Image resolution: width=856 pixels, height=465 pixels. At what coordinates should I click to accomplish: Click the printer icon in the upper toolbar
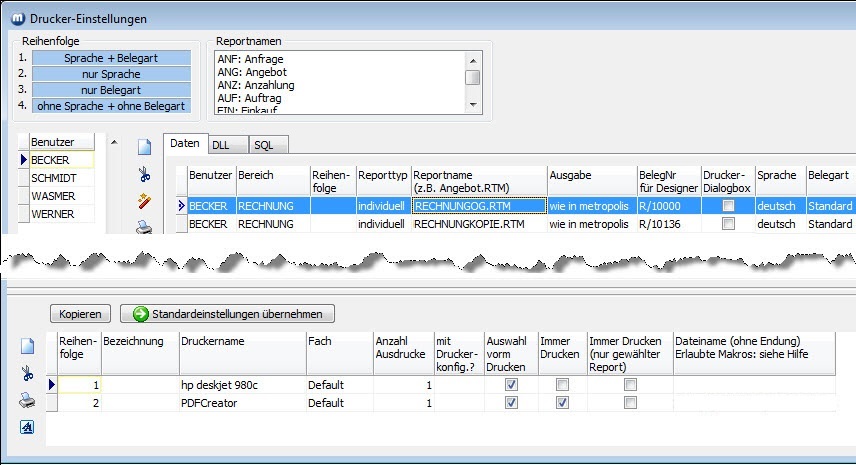pyautogui.click(x=144, y=226)
